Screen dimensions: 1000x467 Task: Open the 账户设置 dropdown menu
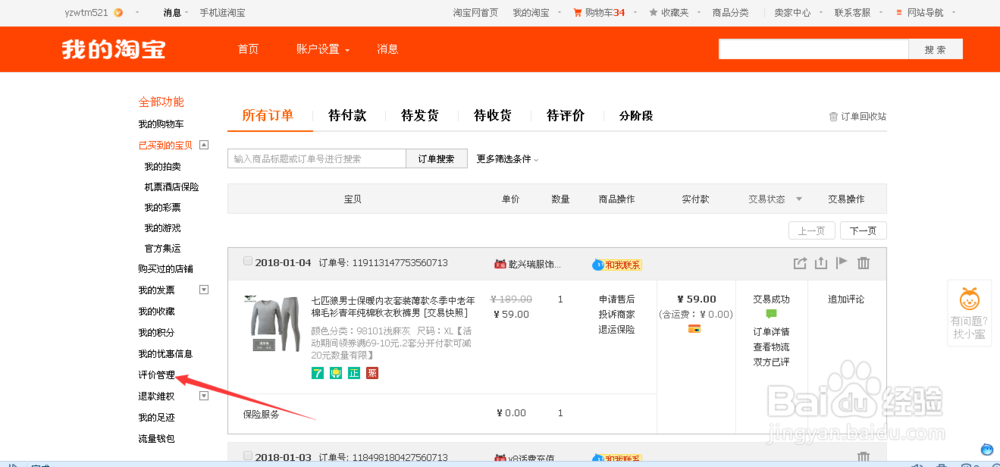point(323,50)
